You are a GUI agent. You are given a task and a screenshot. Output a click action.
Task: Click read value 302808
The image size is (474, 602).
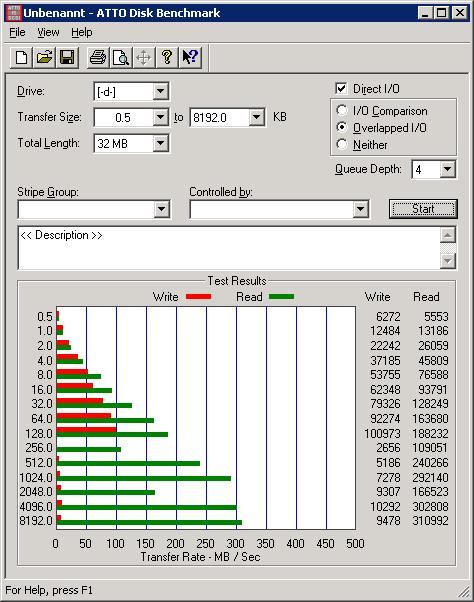pyautogui.click(x=430, y=506)
